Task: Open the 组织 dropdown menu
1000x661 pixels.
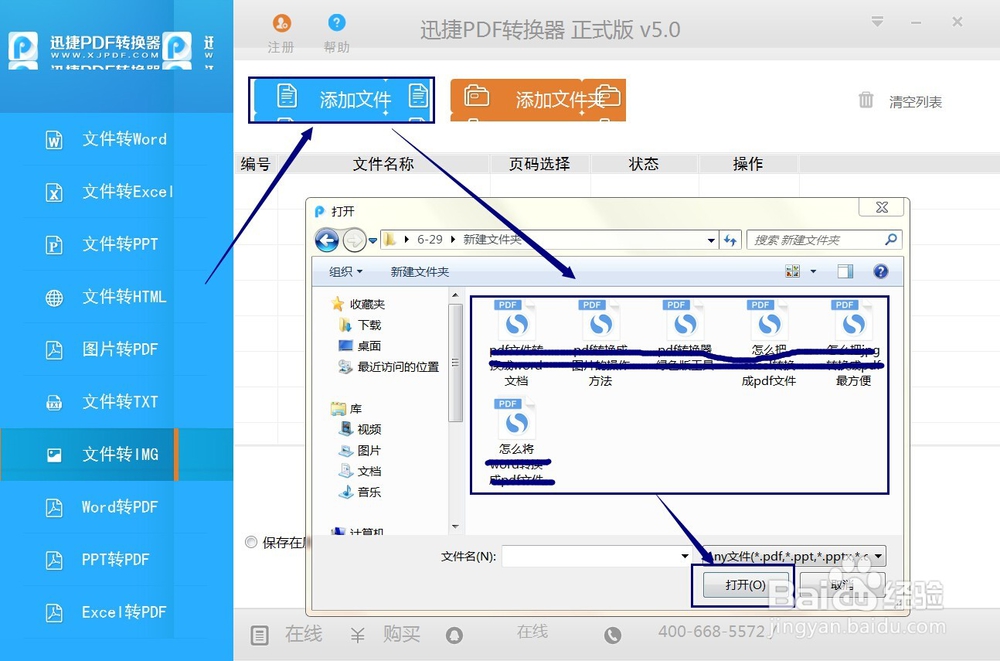Action: coord(346,272)
